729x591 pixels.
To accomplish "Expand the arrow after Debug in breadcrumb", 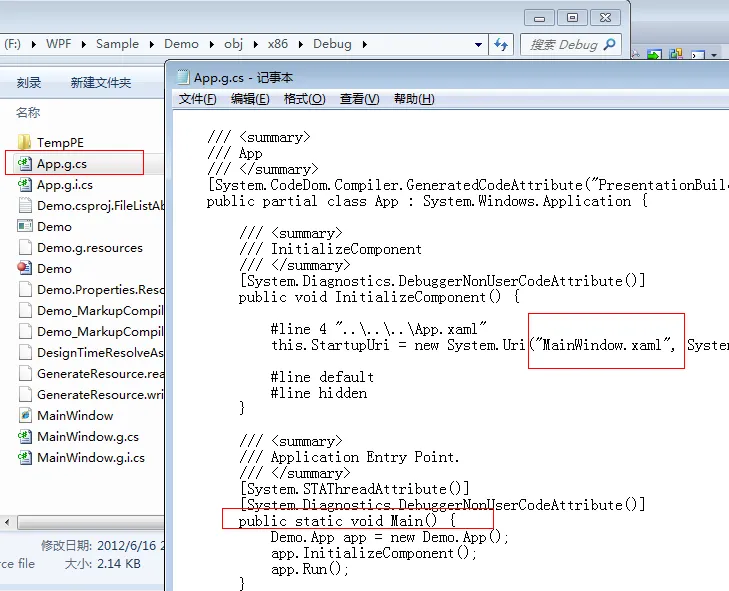I will [364, 44].
